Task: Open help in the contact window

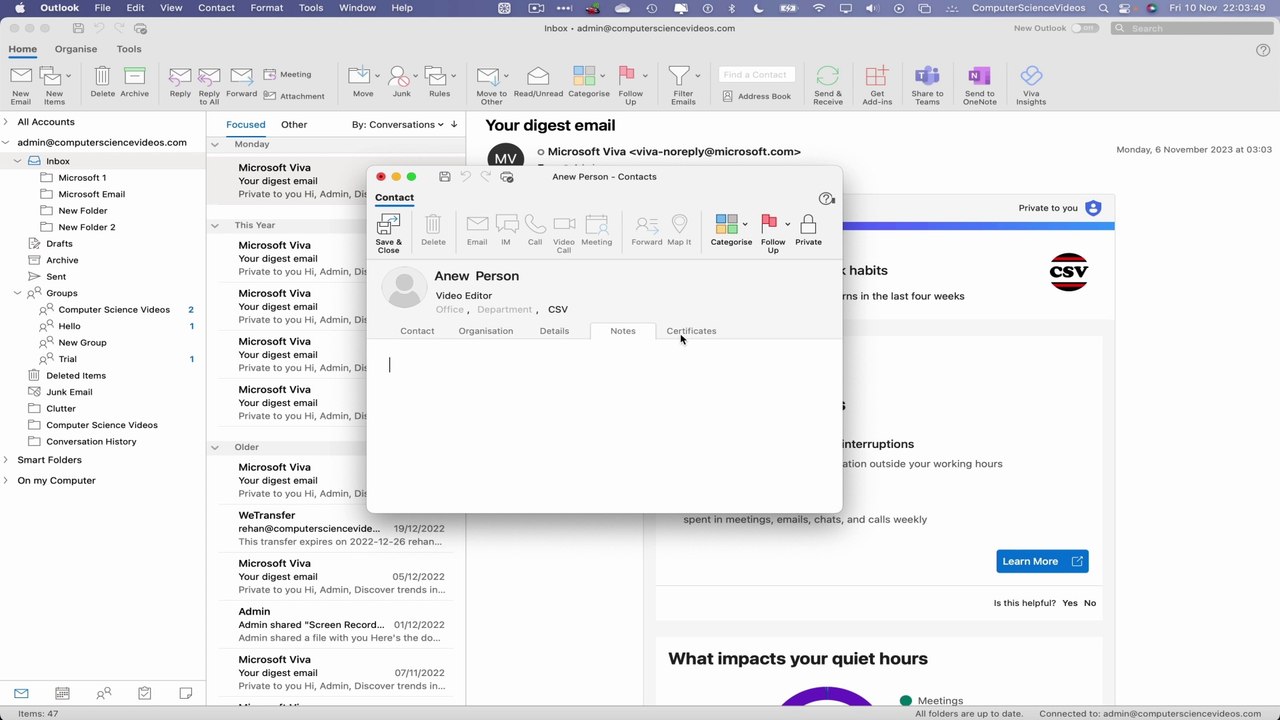Action: (x=826, y=199)
